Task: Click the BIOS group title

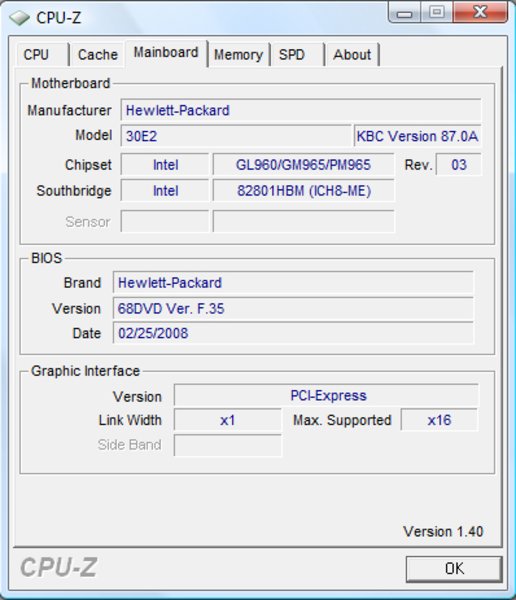Action: pyautogui.click(x=46, y=258)
